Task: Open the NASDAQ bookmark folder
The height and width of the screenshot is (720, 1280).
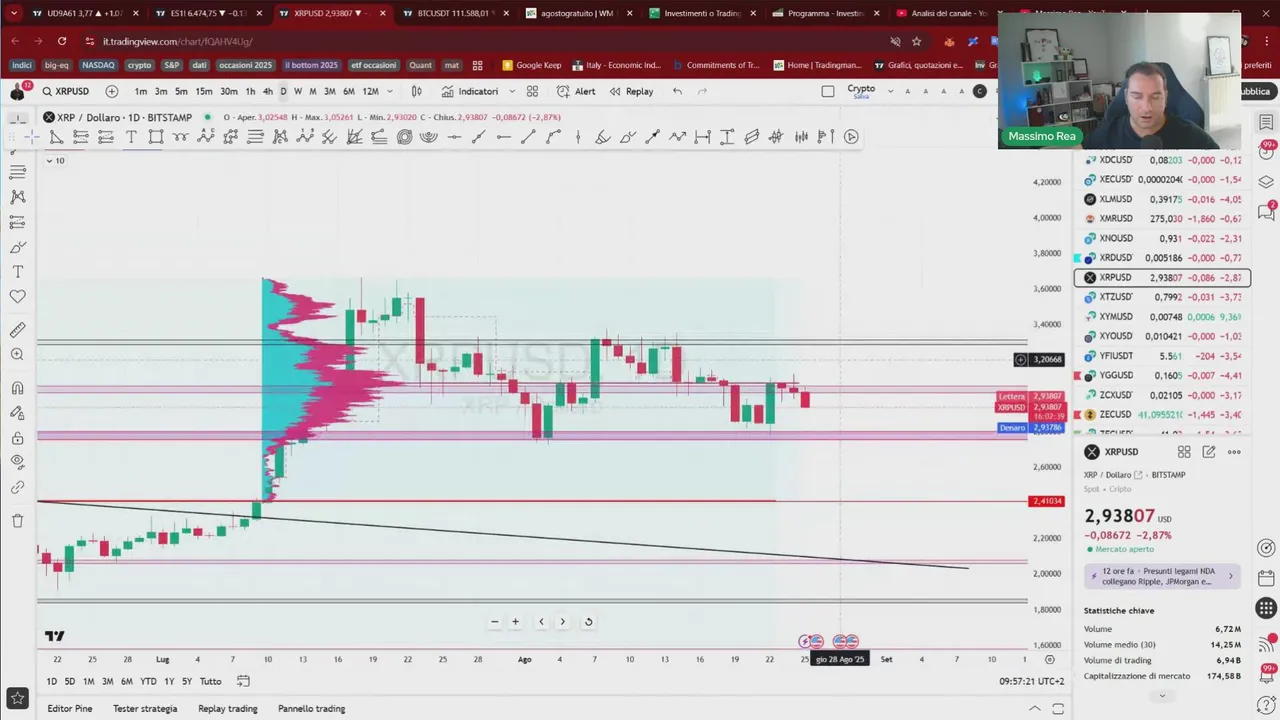Action: pos(98,65)
